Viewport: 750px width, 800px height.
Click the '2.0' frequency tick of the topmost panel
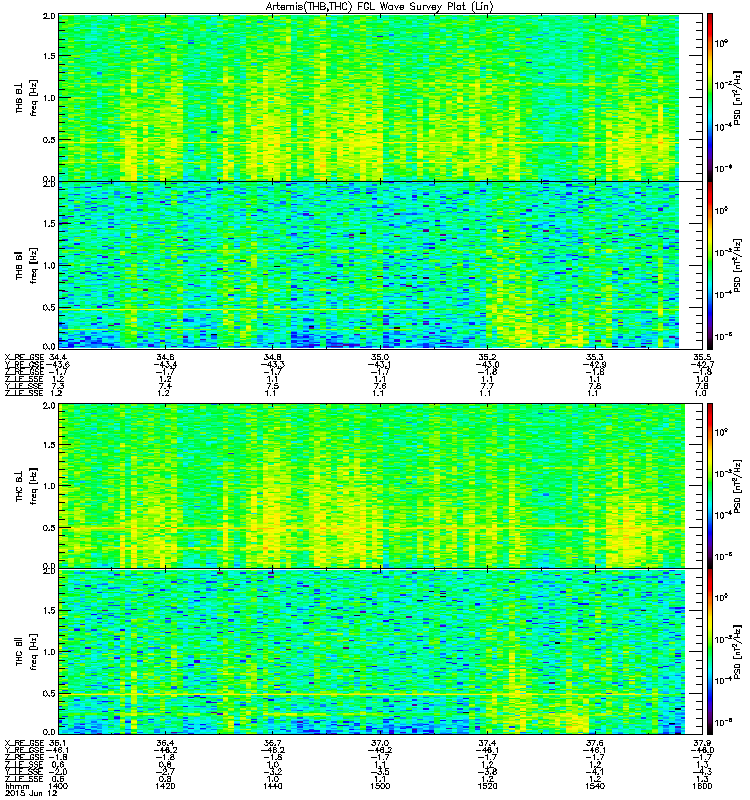(49, 16)
